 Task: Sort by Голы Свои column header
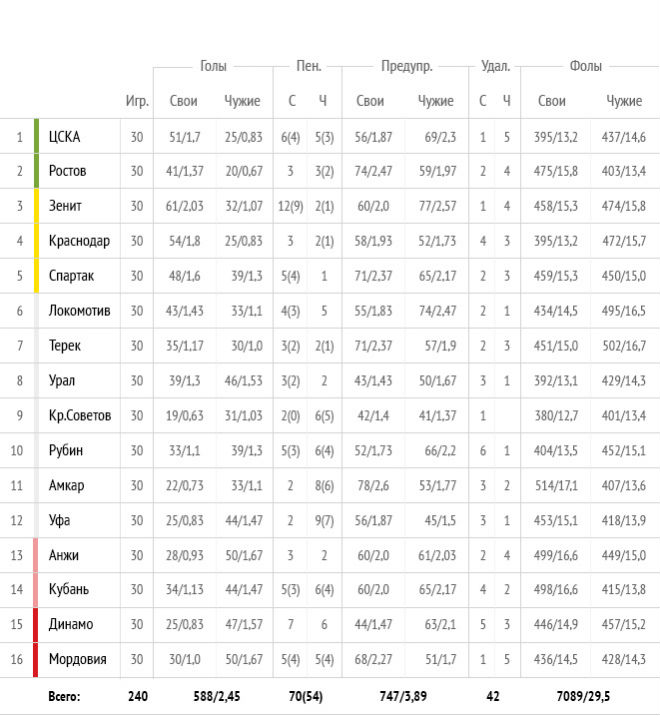pos(184,101)
